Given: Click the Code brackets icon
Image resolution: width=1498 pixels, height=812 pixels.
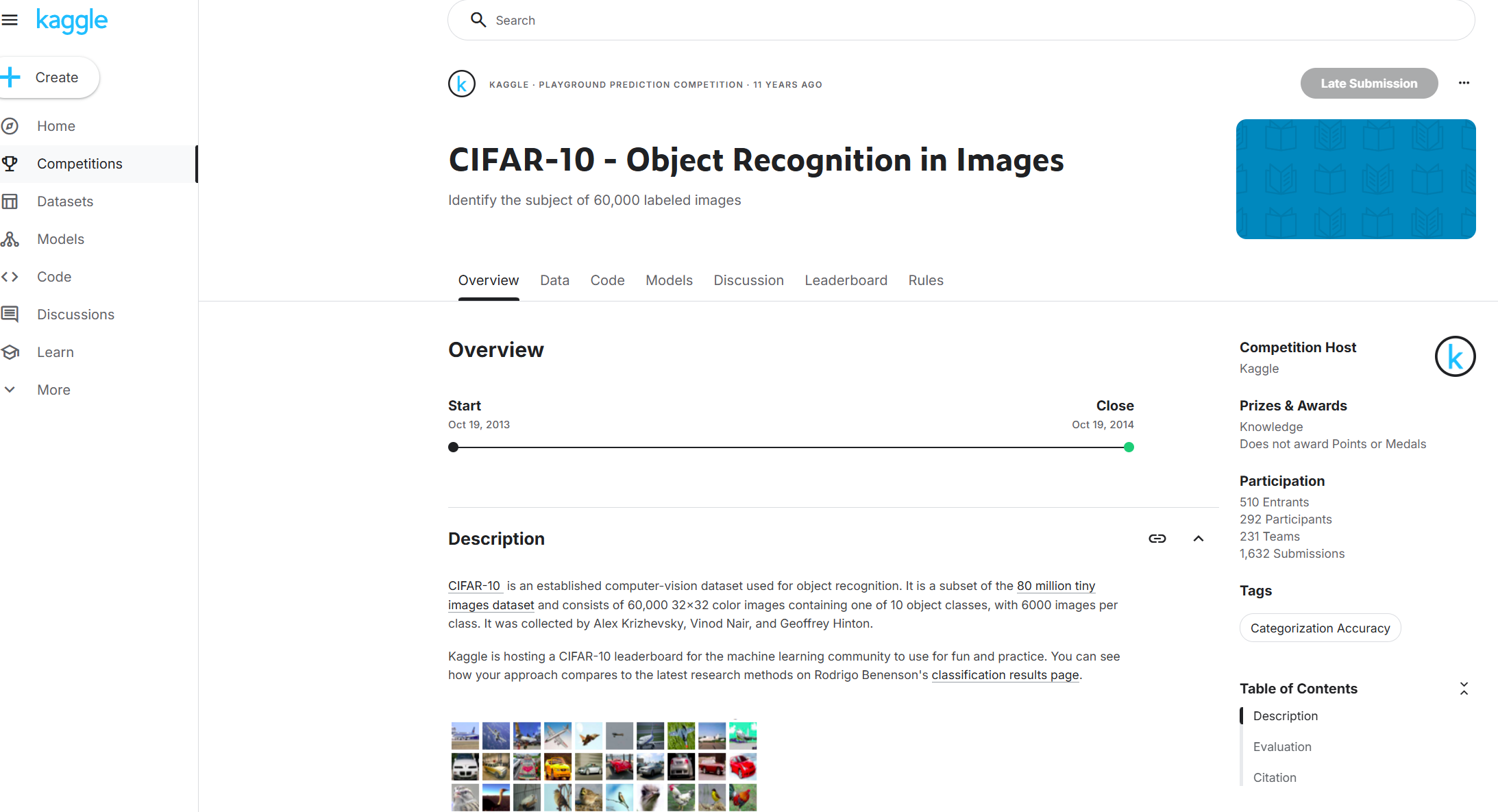Looking at the screenshot, I should tap(10, 277).
